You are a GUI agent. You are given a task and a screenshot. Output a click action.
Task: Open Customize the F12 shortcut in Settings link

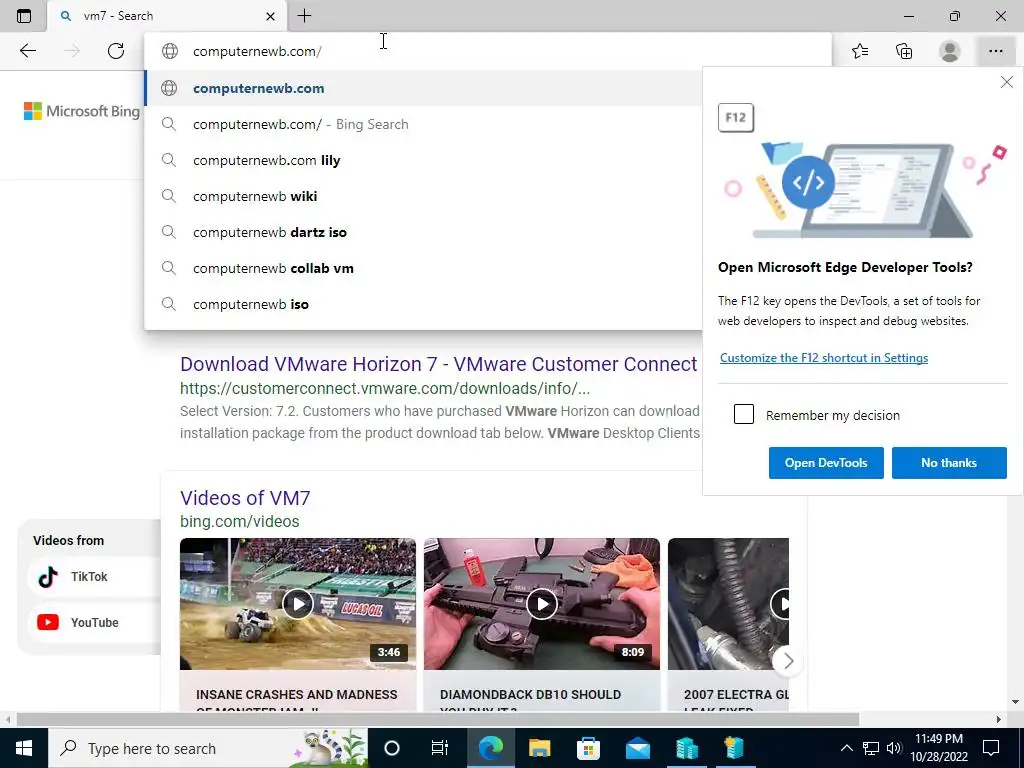click(824, 357)
